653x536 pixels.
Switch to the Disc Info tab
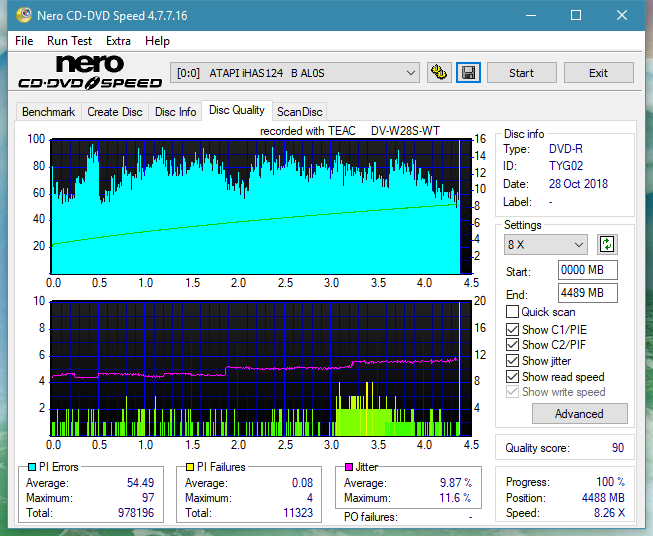pyautogui.click(x=175, y=112)
